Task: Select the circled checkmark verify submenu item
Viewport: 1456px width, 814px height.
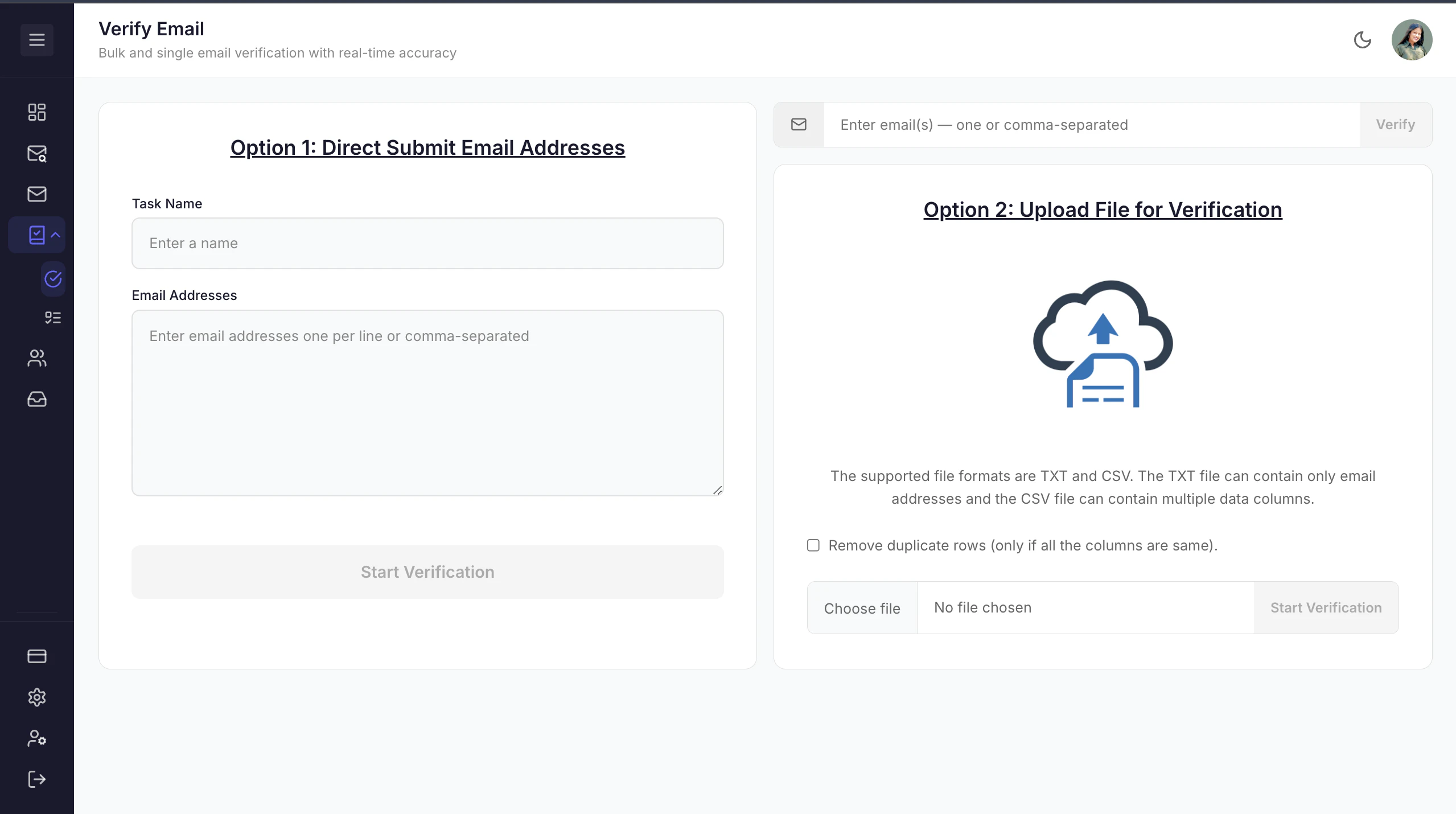Action: click(53, 279)
